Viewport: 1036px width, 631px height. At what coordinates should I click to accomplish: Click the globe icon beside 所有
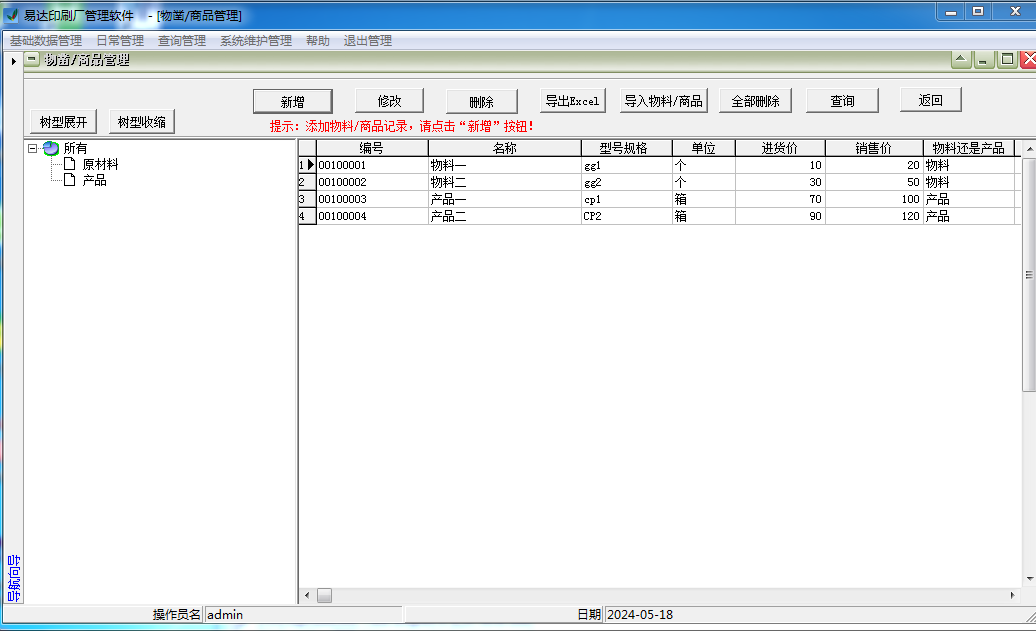tap(51, 149)
